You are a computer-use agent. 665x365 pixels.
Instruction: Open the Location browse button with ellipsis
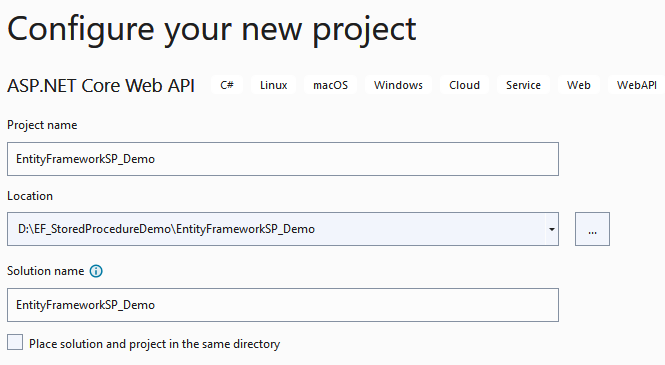click(592, 229)
